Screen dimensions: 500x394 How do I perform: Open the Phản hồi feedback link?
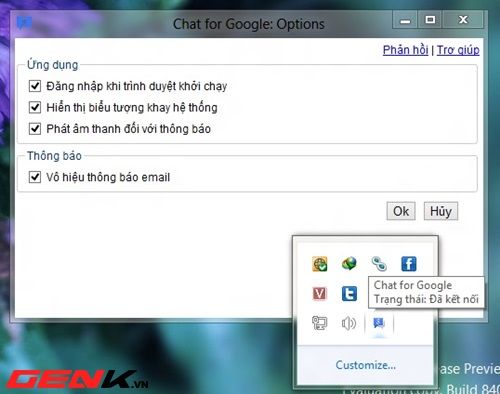405,50
